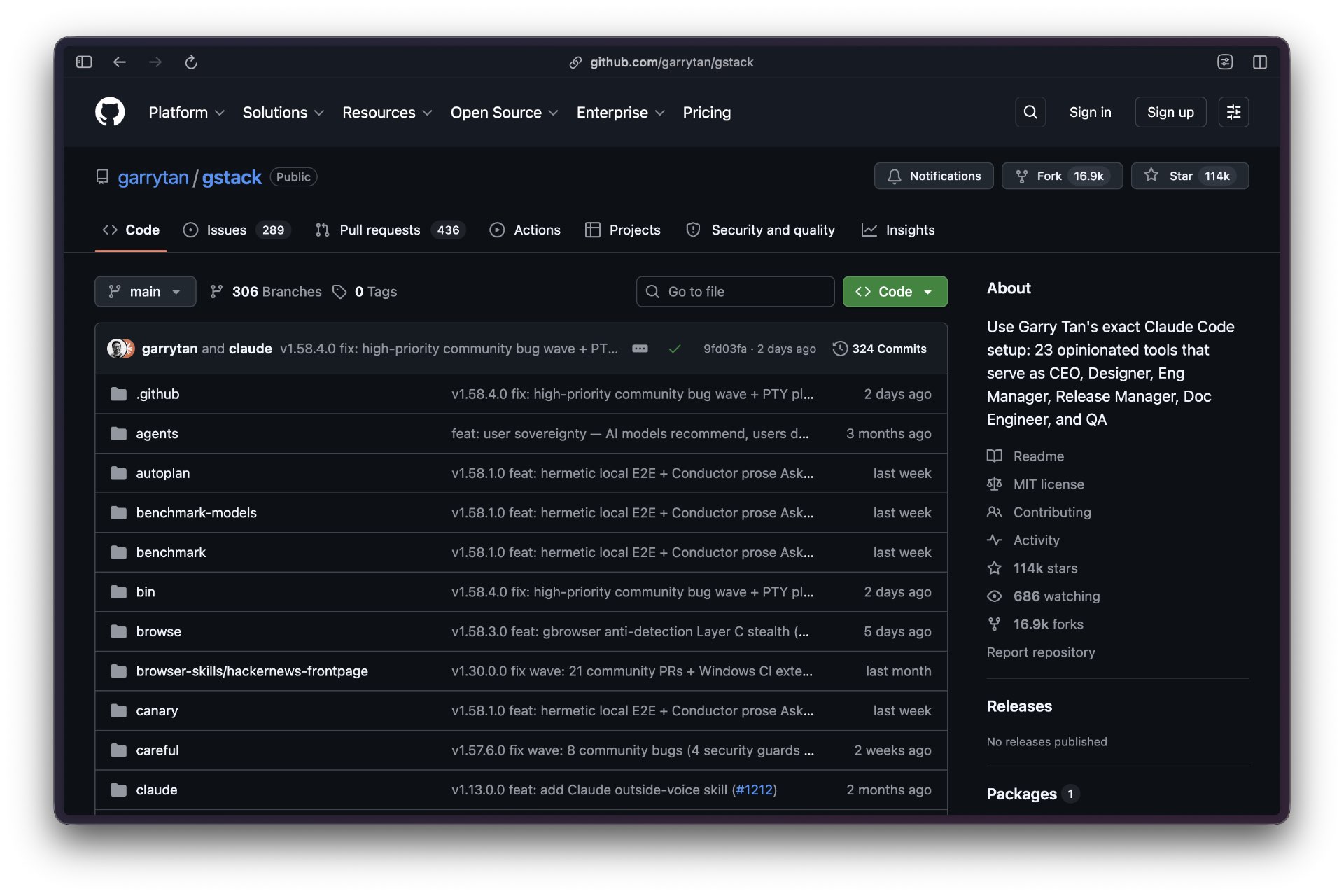Open the Solutions dropdown menu
Viewport: 1344px width, 896px height.
[283, 113]
